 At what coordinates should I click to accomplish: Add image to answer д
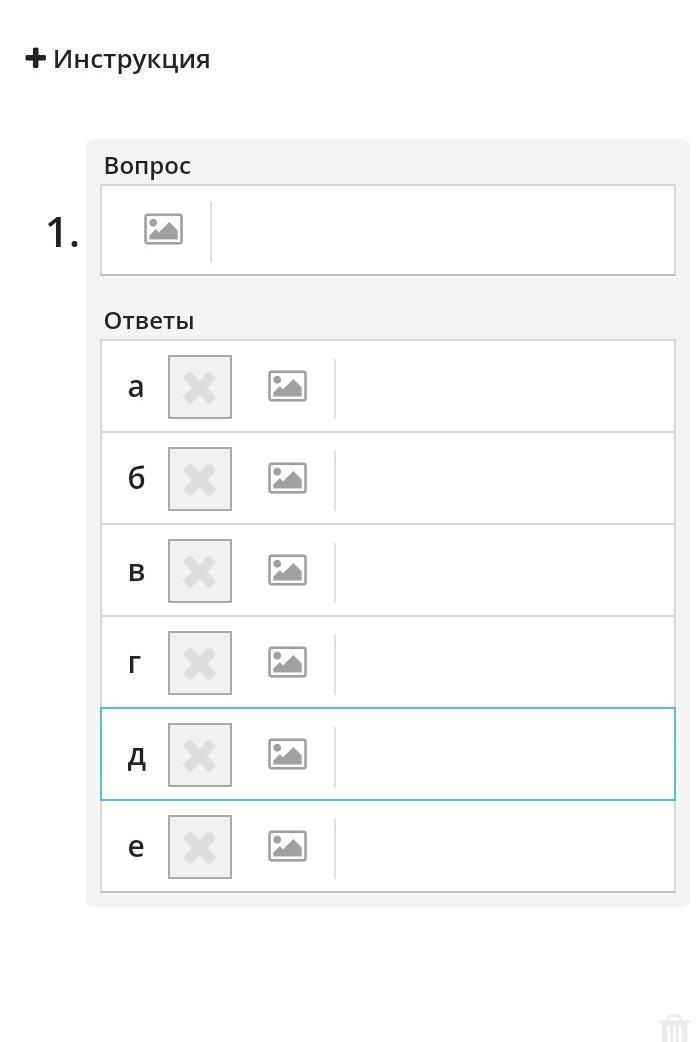click(287, 754)
